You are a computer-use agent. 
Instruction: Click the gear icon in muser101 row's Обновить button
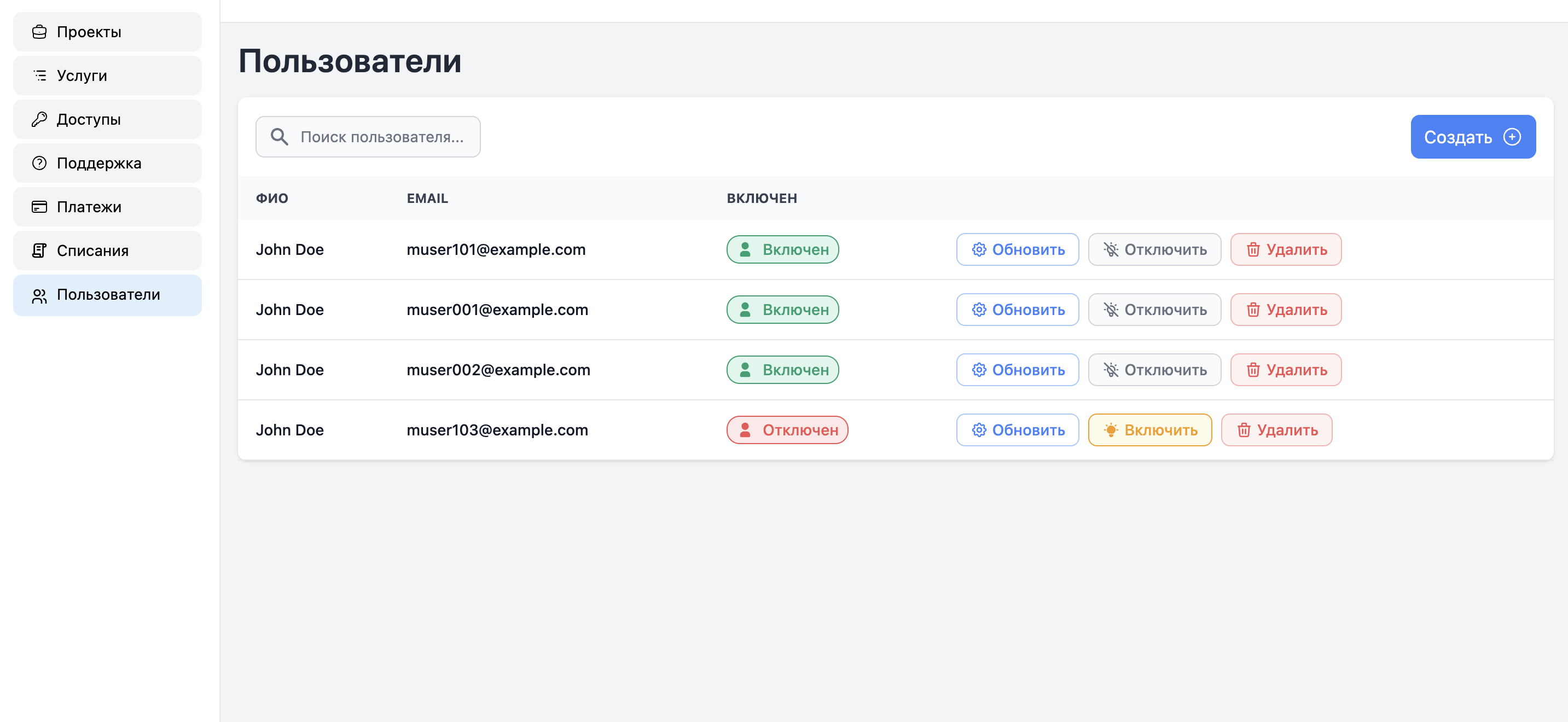pyautogui.click(x=979, y=249)
